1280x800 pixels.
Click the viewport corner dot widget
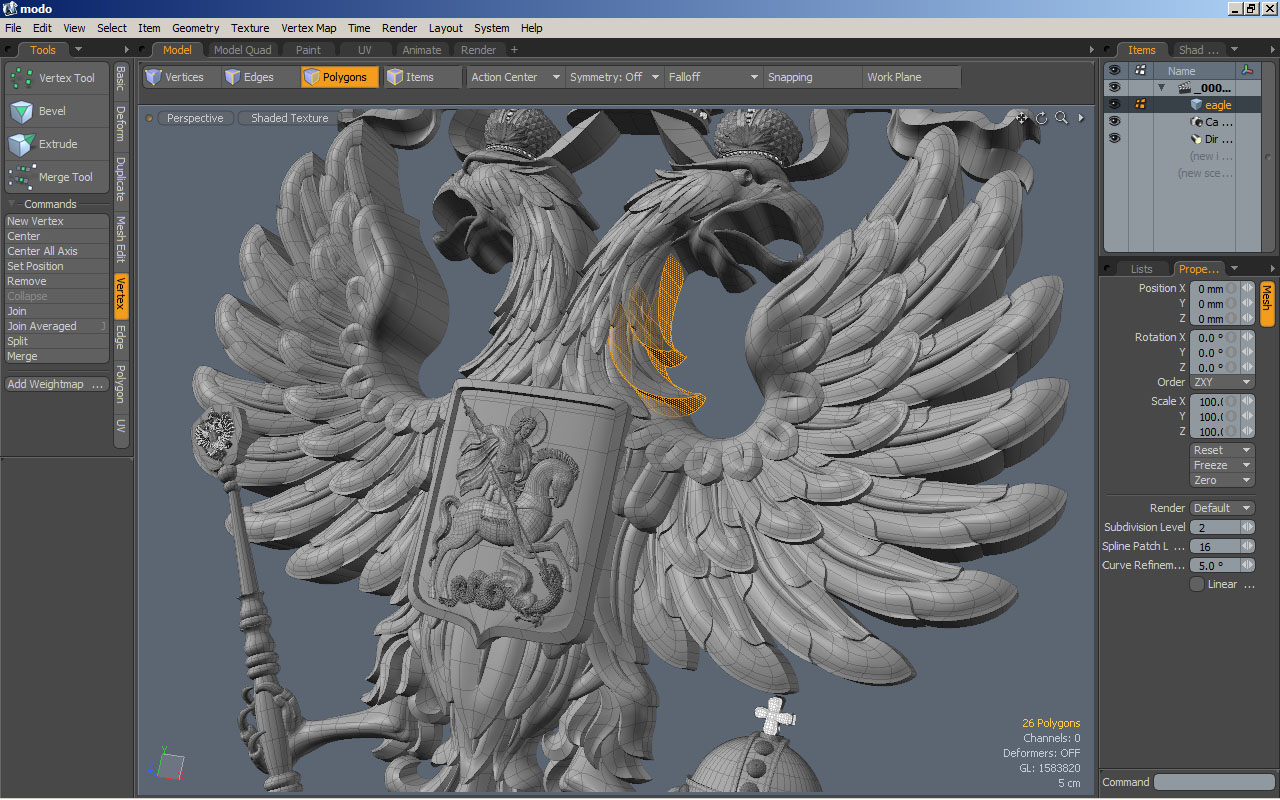pos(150,118)
